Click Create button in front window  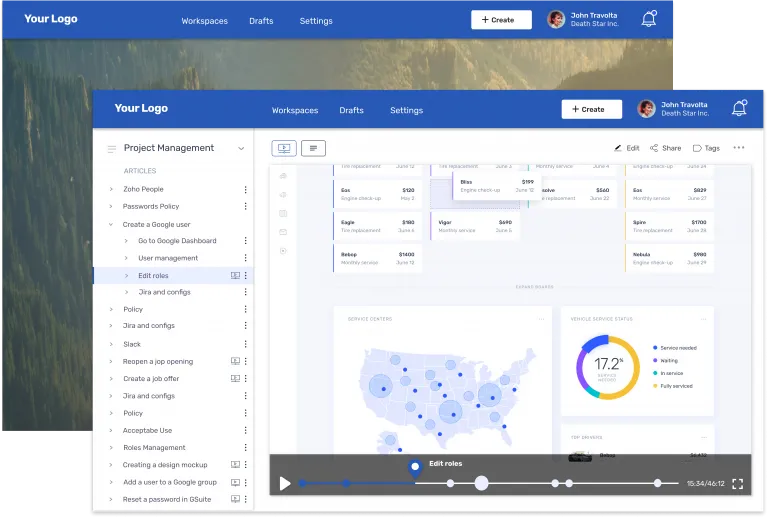pyautogui.click(x=592, y=109)
